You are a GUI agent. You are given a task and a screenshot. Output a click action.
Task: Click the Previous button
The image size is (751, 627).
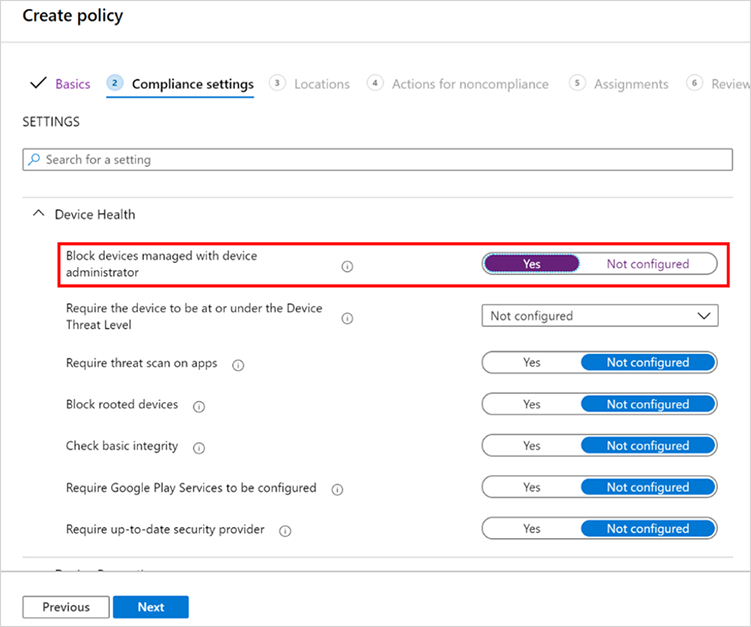tap(66, 607)
